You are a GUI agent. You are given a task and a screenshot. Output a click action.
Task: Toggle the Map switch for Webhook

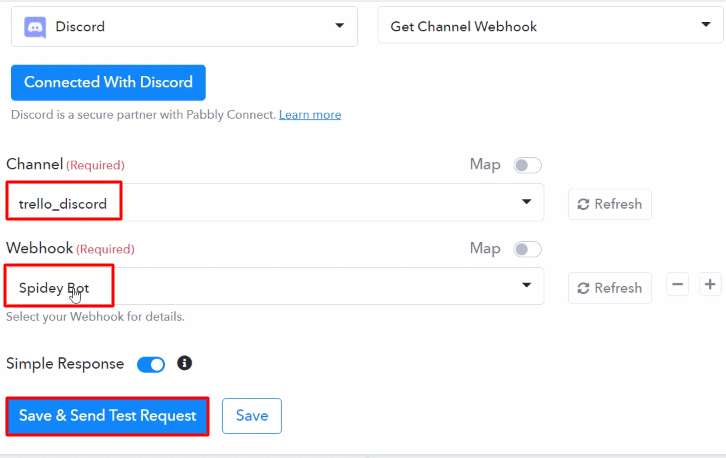pyautogui.click(x=527, y=249)
